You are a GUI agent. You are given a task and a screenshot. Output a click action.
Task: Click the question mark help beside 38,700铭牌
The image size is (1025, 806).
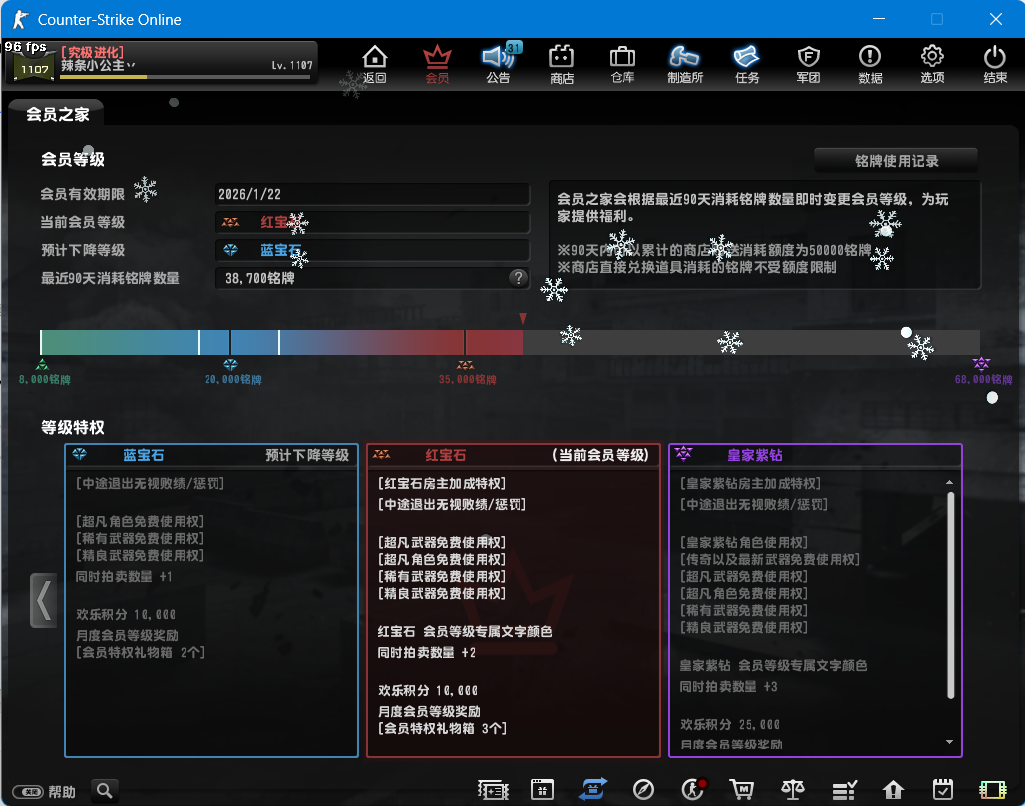tap(518, 278)
